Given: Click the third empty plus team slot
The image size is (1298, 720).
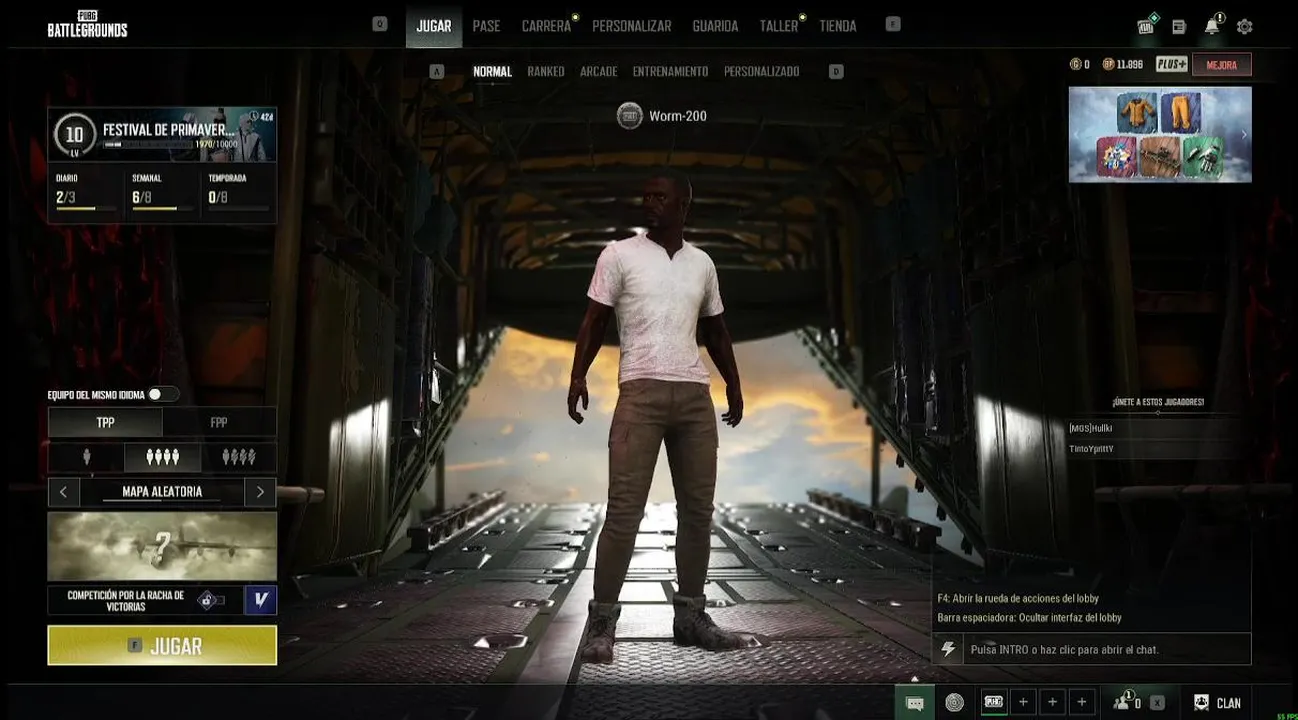Looking at the screenshot, I should [x=1081, y=702].
